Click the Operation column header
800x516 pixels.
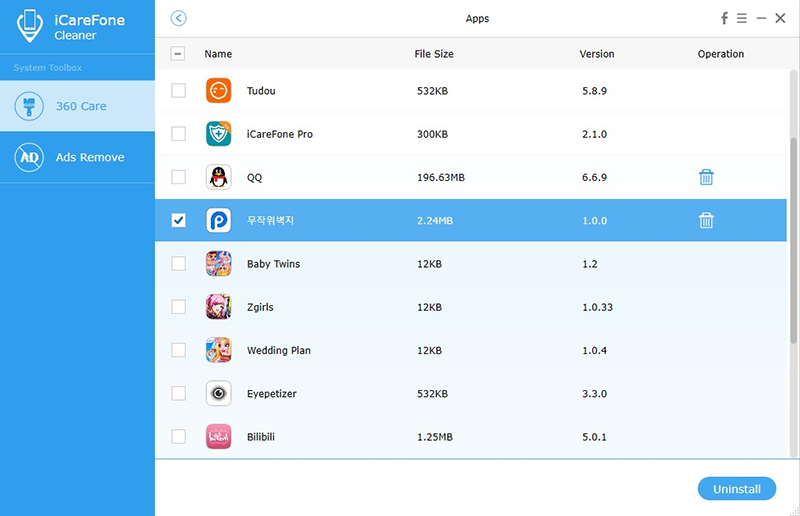(x=721, y=54)
